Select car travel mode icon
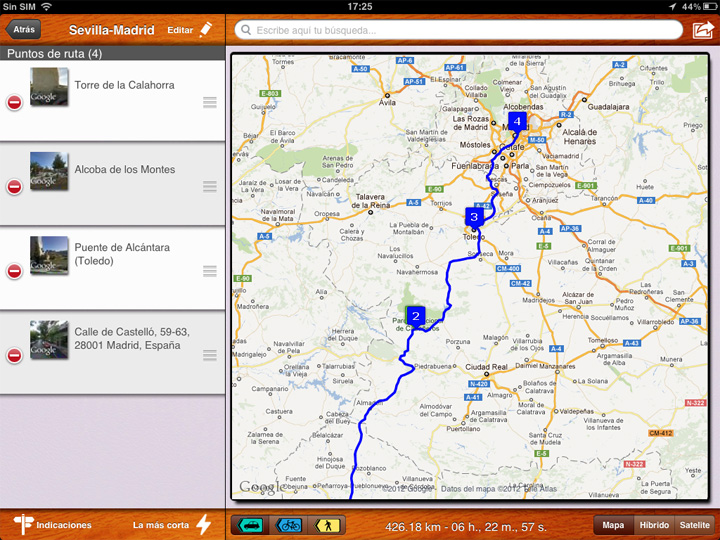720x540 pixels. [x=250, y=525]
